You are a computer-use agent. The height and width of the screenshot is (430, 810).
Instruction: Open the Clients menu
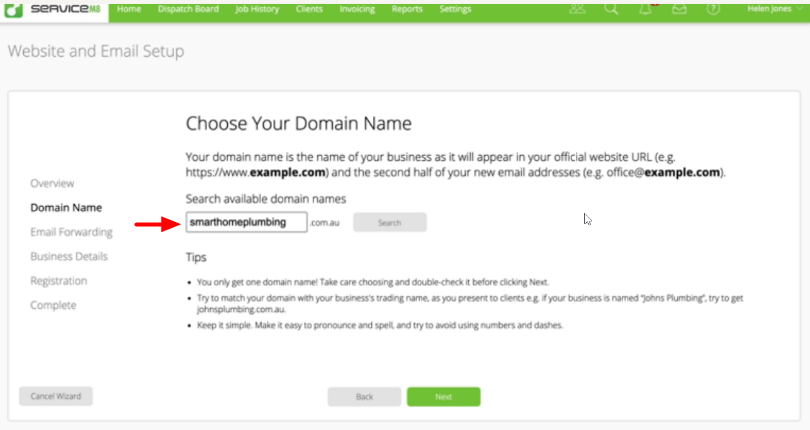(x=309, y=9)
